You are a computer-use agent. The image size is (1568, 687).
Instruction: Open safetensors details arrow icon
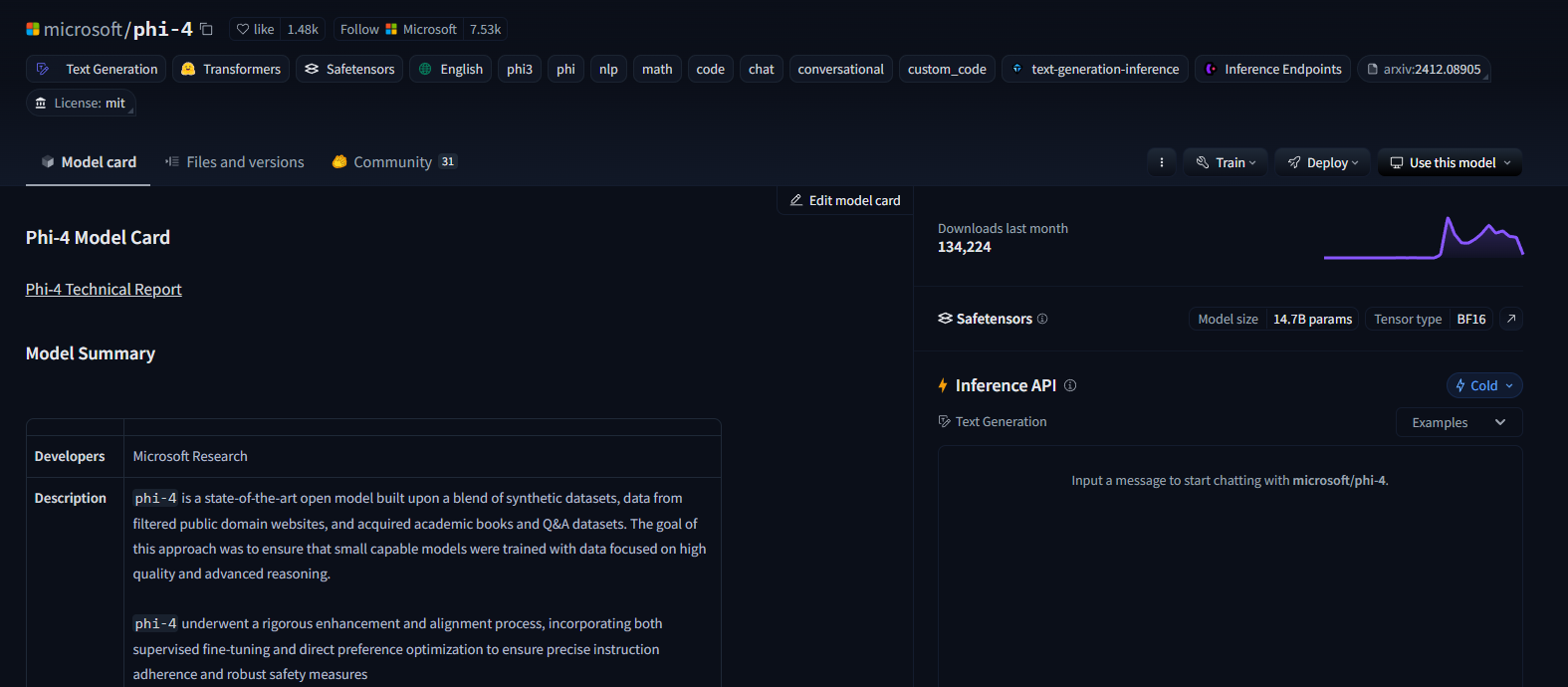point(1511,319)
